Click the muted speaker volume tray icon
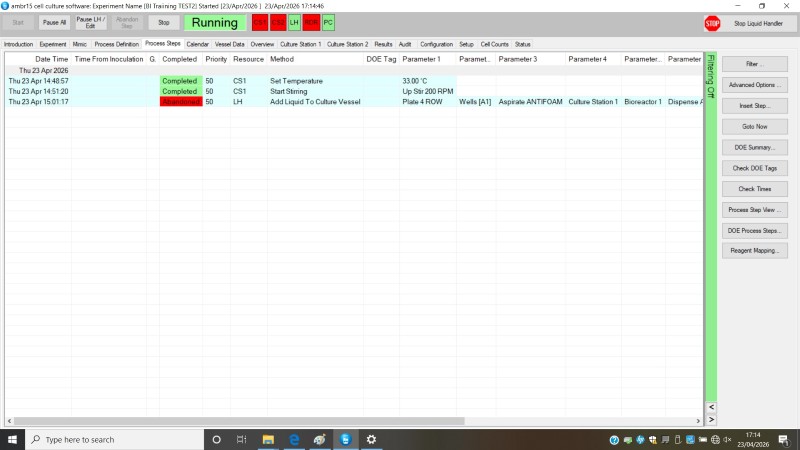This screenshot has height=450, width=800. pos(728,440)
